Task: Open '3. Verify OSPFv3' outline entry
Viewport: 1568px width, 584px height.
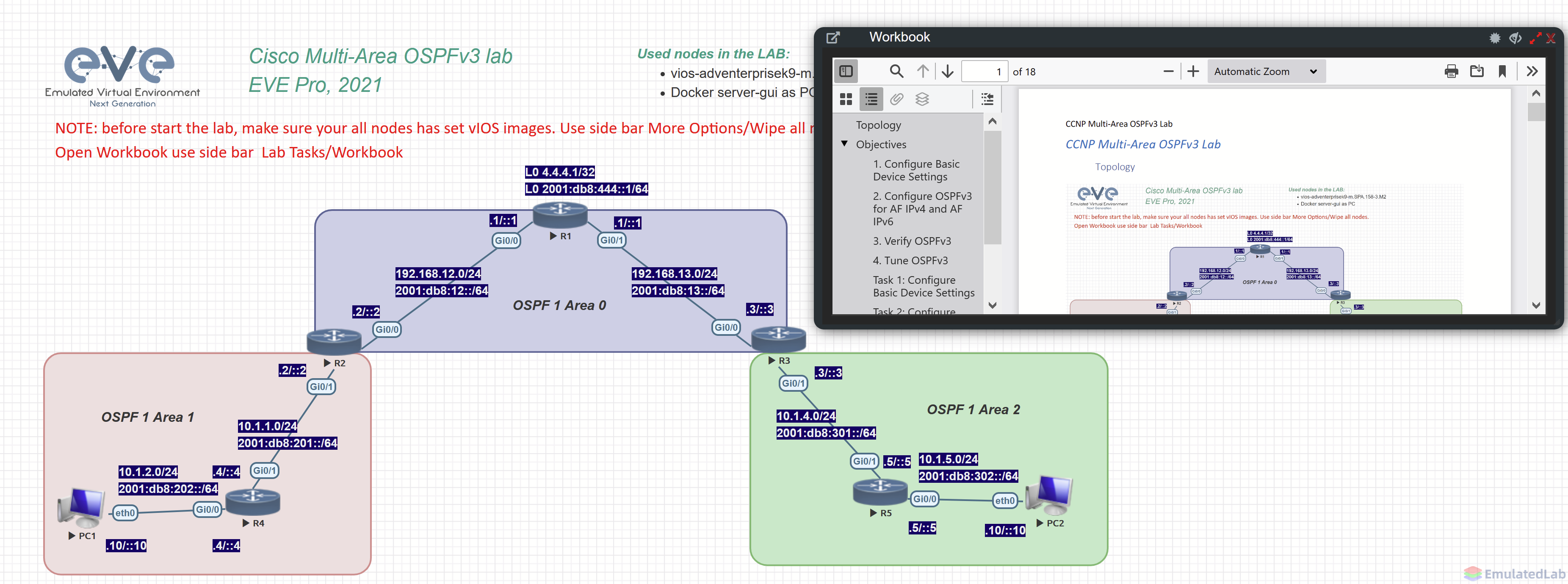Action: tap(911, 241)
